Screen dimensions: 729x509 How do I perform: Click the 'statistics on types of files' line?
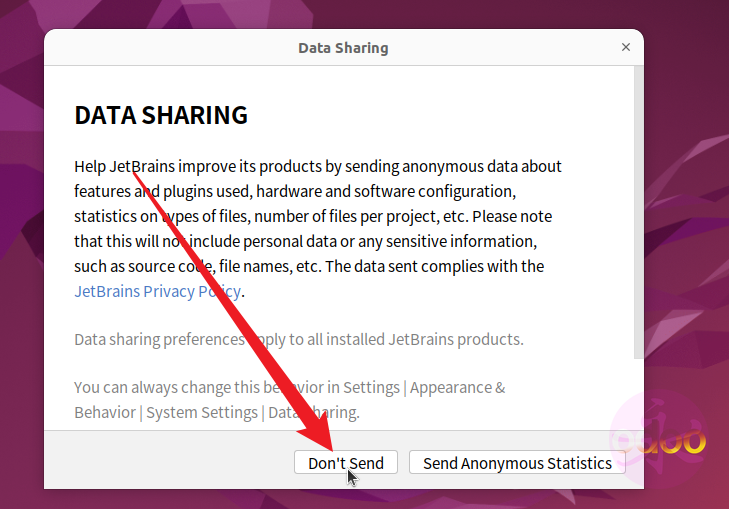click(313, 217)
